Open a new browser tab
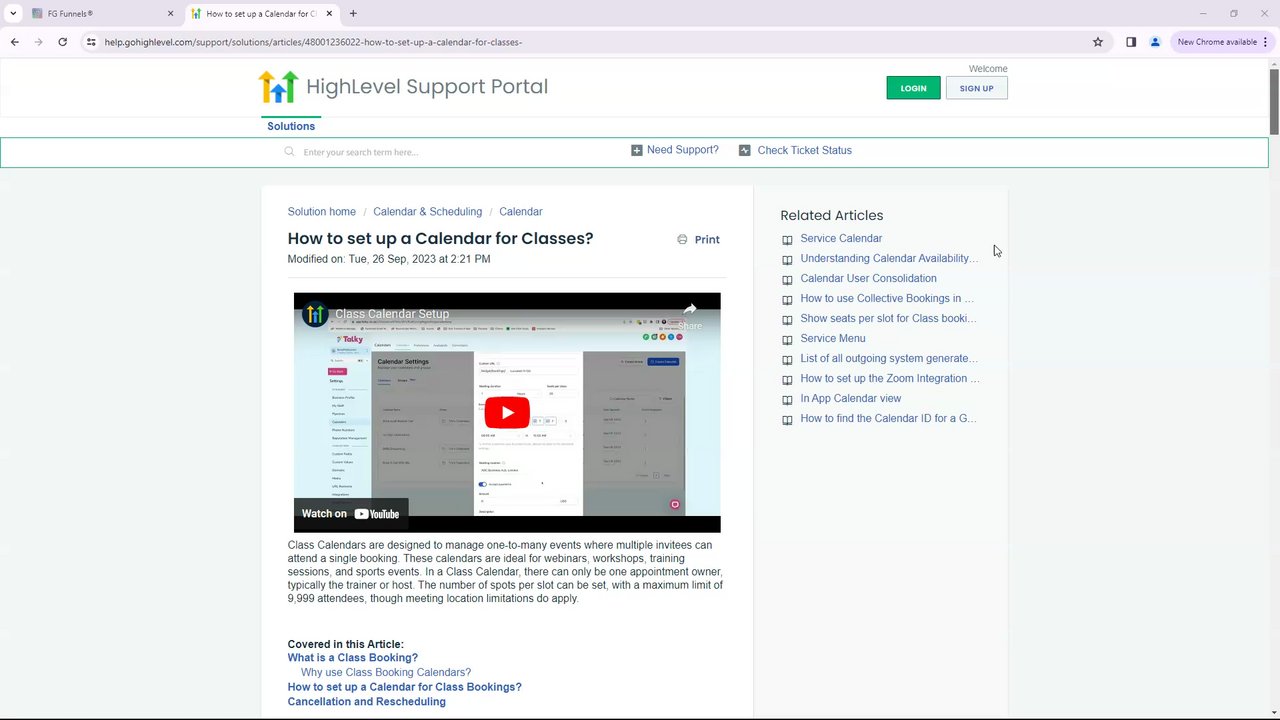This screenshot has height=720, width=1280. pos(353,14)
